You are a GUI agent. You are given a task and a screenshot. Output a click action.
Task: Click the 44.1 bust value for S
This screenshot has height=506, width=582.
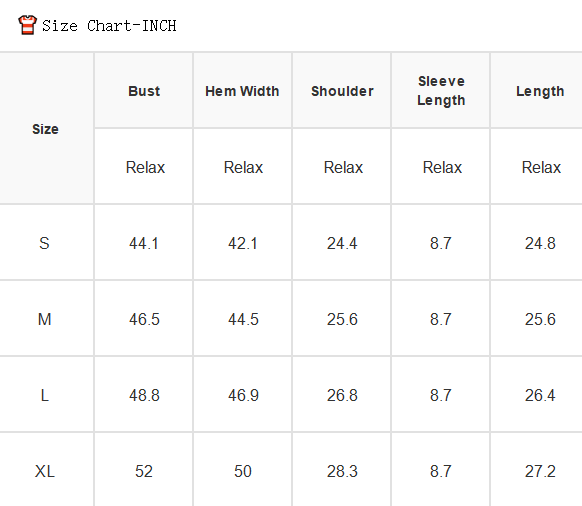tap(144, 244)
